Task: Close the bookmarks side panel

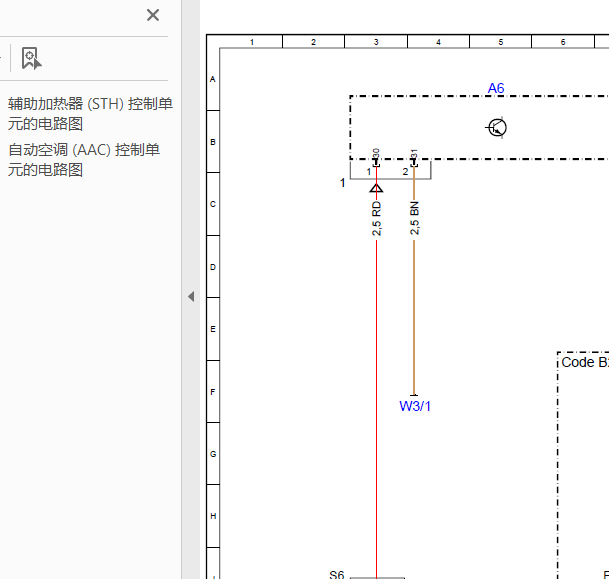Action: pos(153,15)
